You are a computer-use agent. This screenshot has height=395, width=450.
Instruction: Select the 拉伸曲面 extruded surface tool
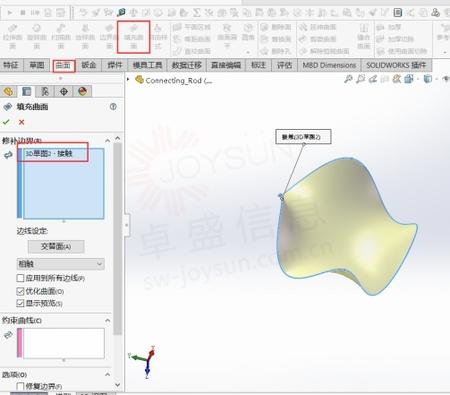(12, 36)
